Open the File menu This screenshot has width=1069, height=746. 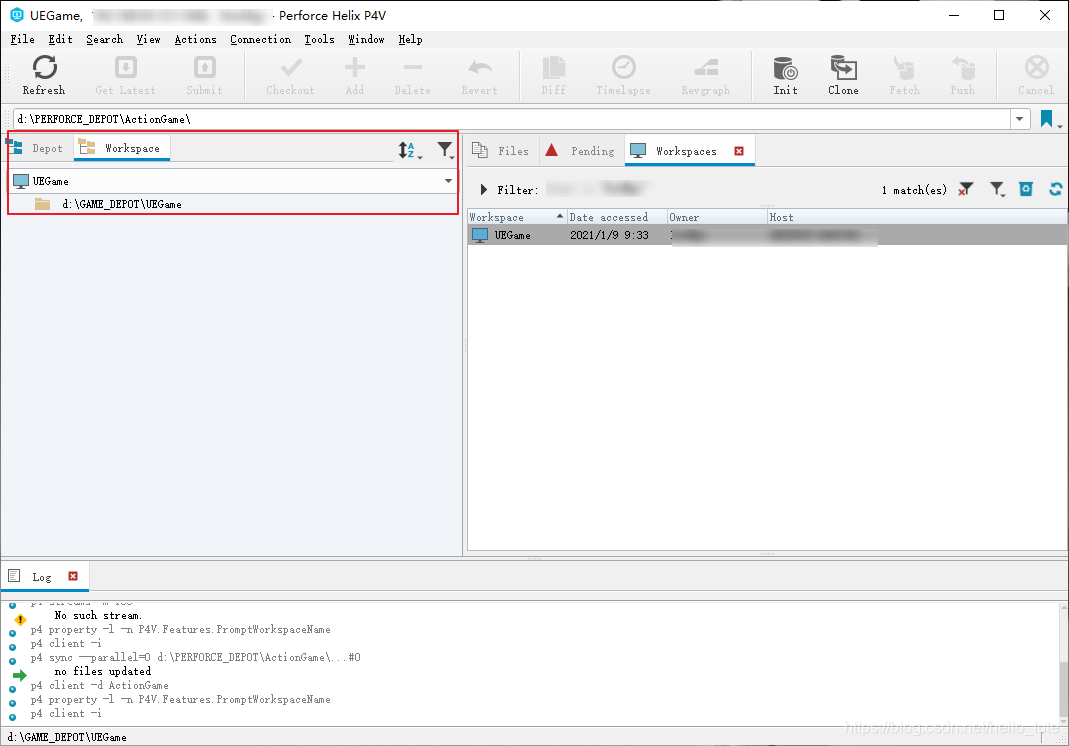22,40
